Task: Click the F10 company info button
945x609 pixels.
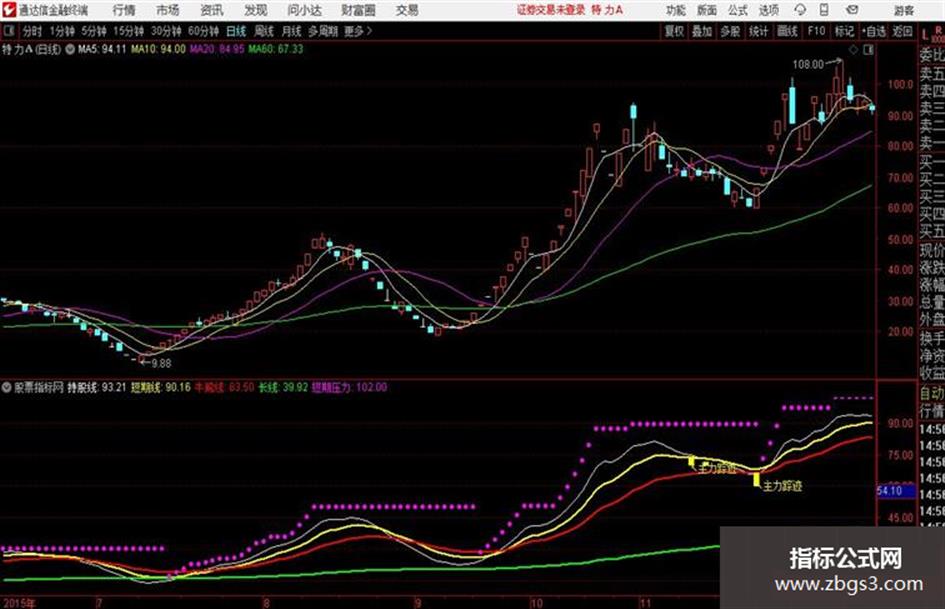Action: 816,31
